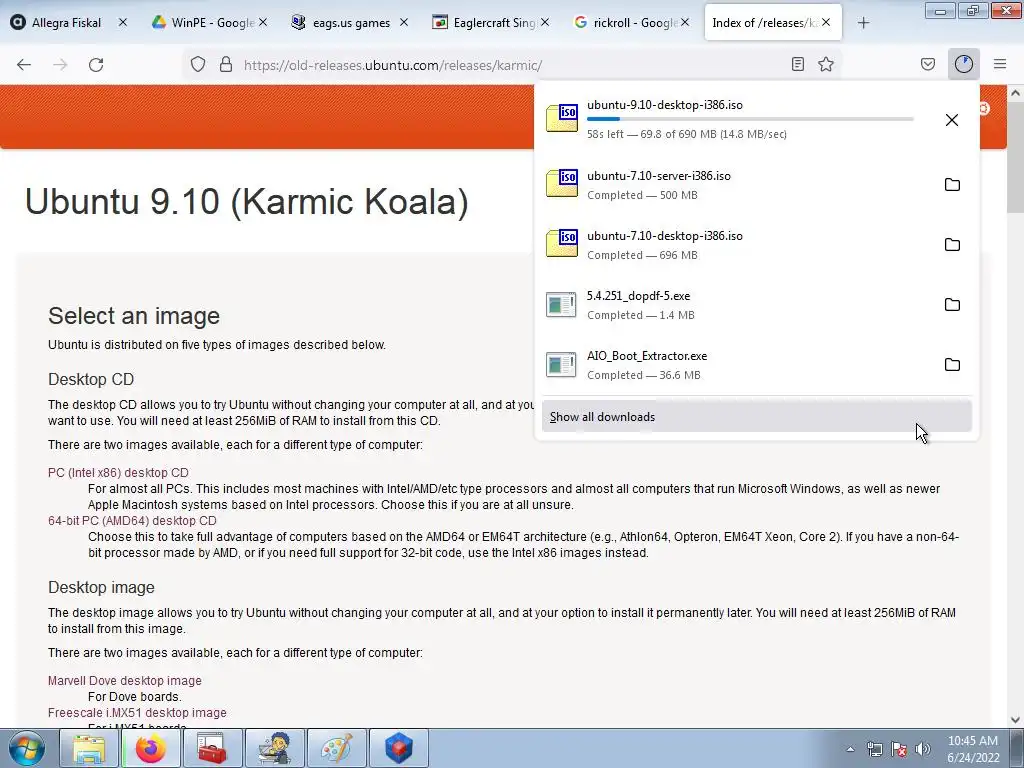Open folder for ubuntu-7.10-server-i386.iso
This screenshot has height=768, width=1024.
click(x=952, y=185)
